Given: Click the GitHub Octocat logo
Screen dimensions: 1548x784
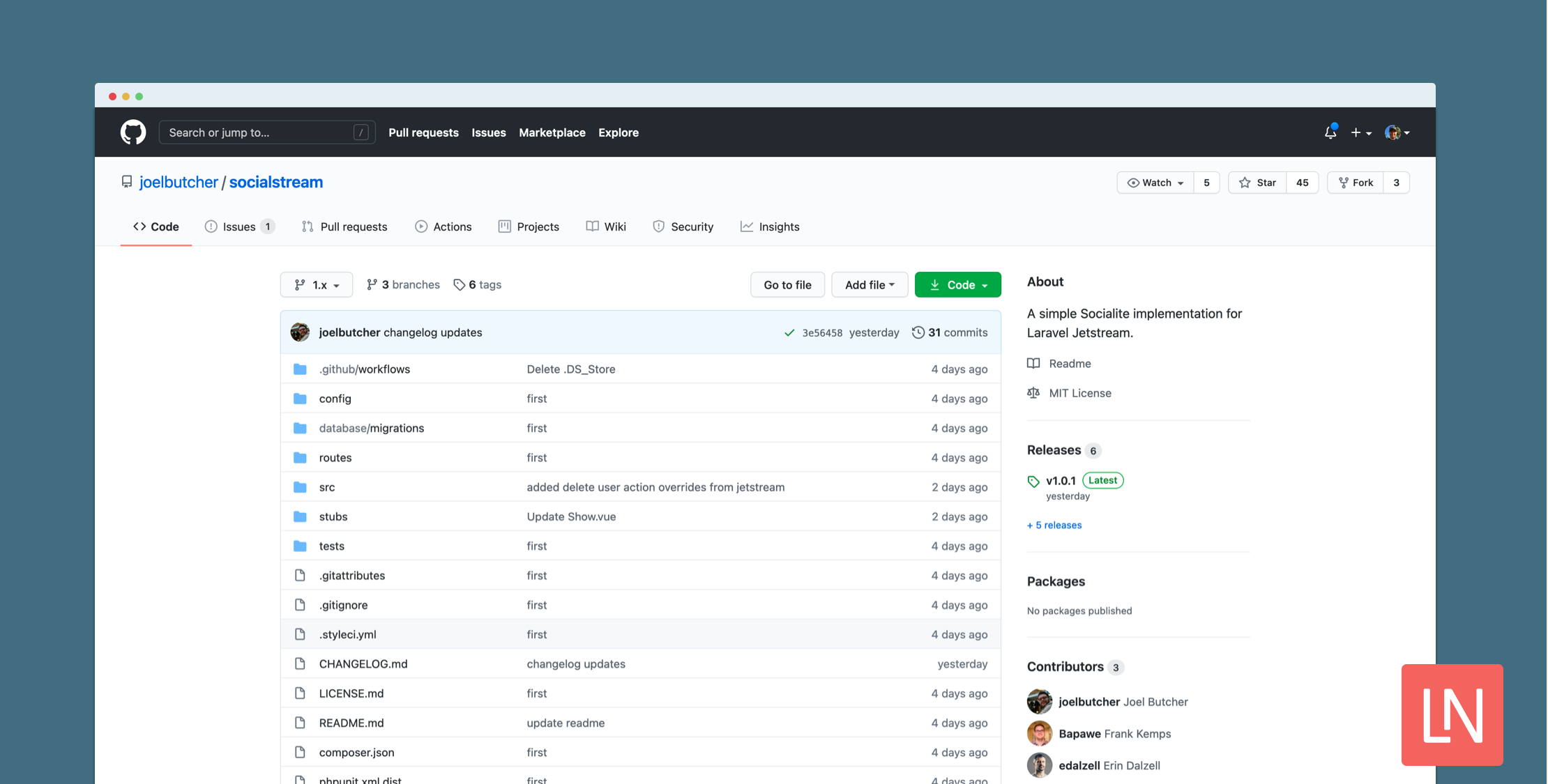Looking at the screenshot, I should pos(133,132).
